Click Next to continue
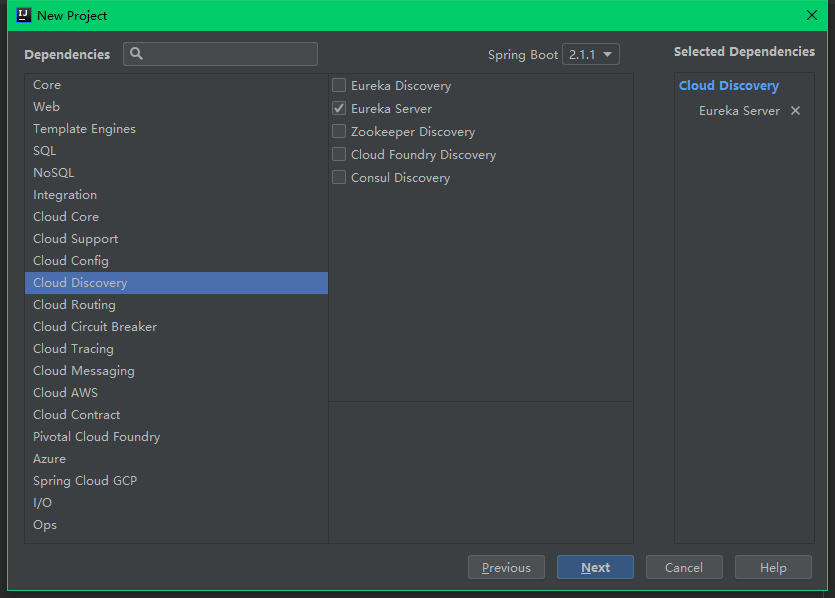 click(595, 567)
